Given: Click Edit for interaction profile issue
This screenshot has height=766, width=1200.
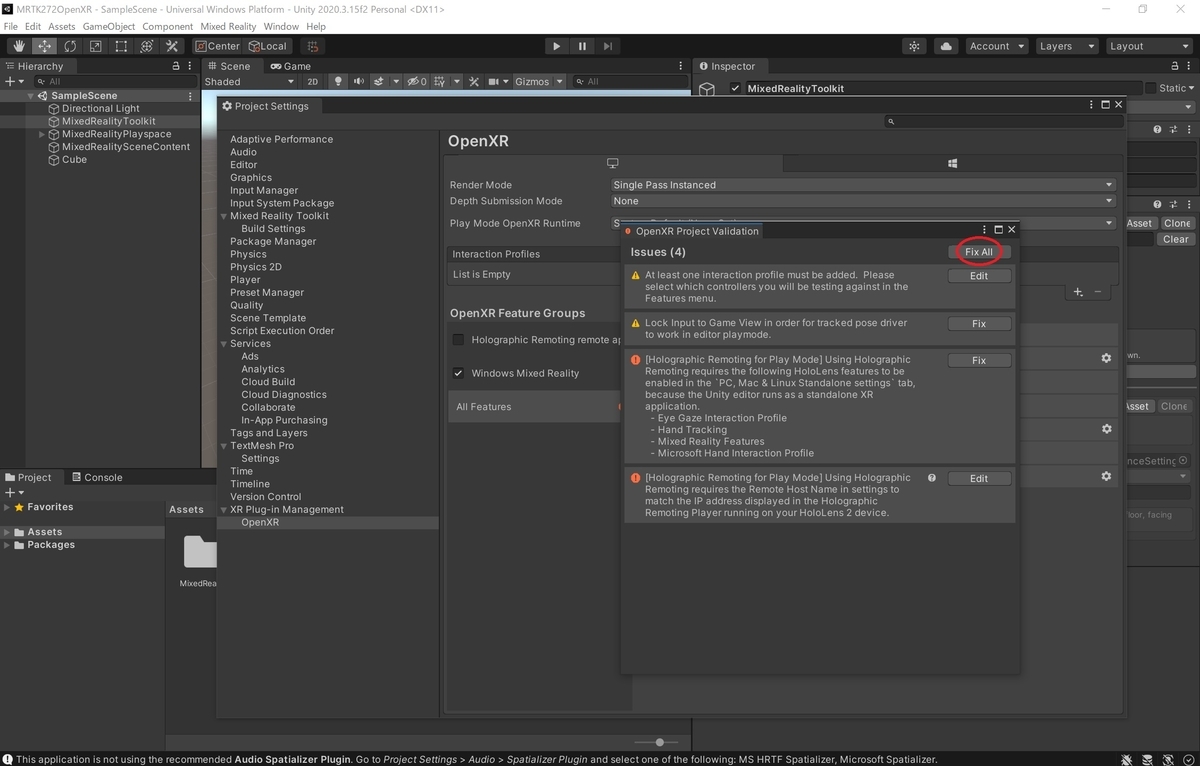Looking at the screenshot, I should 979,276.
